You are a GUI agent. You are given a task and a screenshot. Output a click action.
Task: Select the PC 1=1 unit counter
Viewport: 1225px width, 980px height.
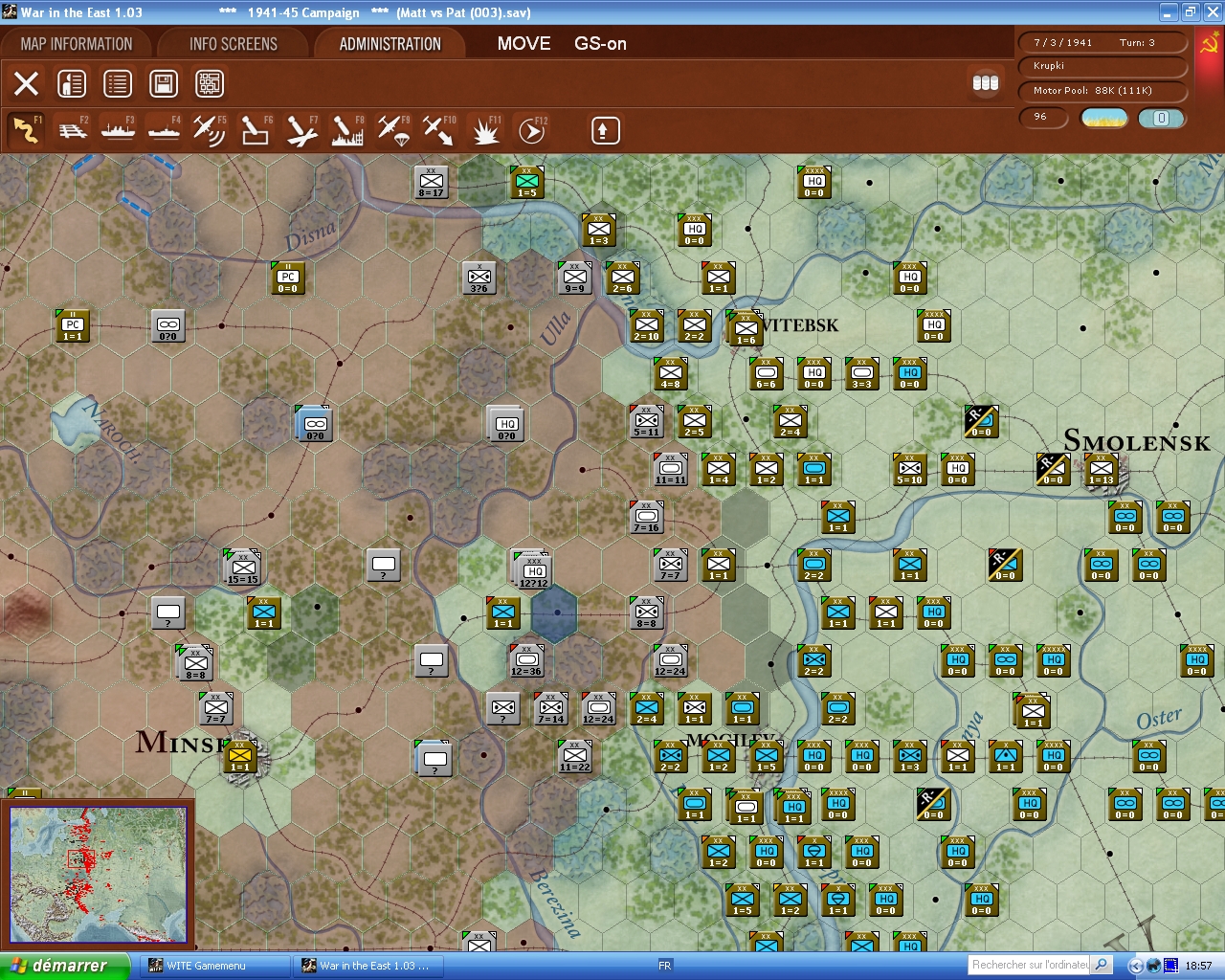(x=72, y=325)
